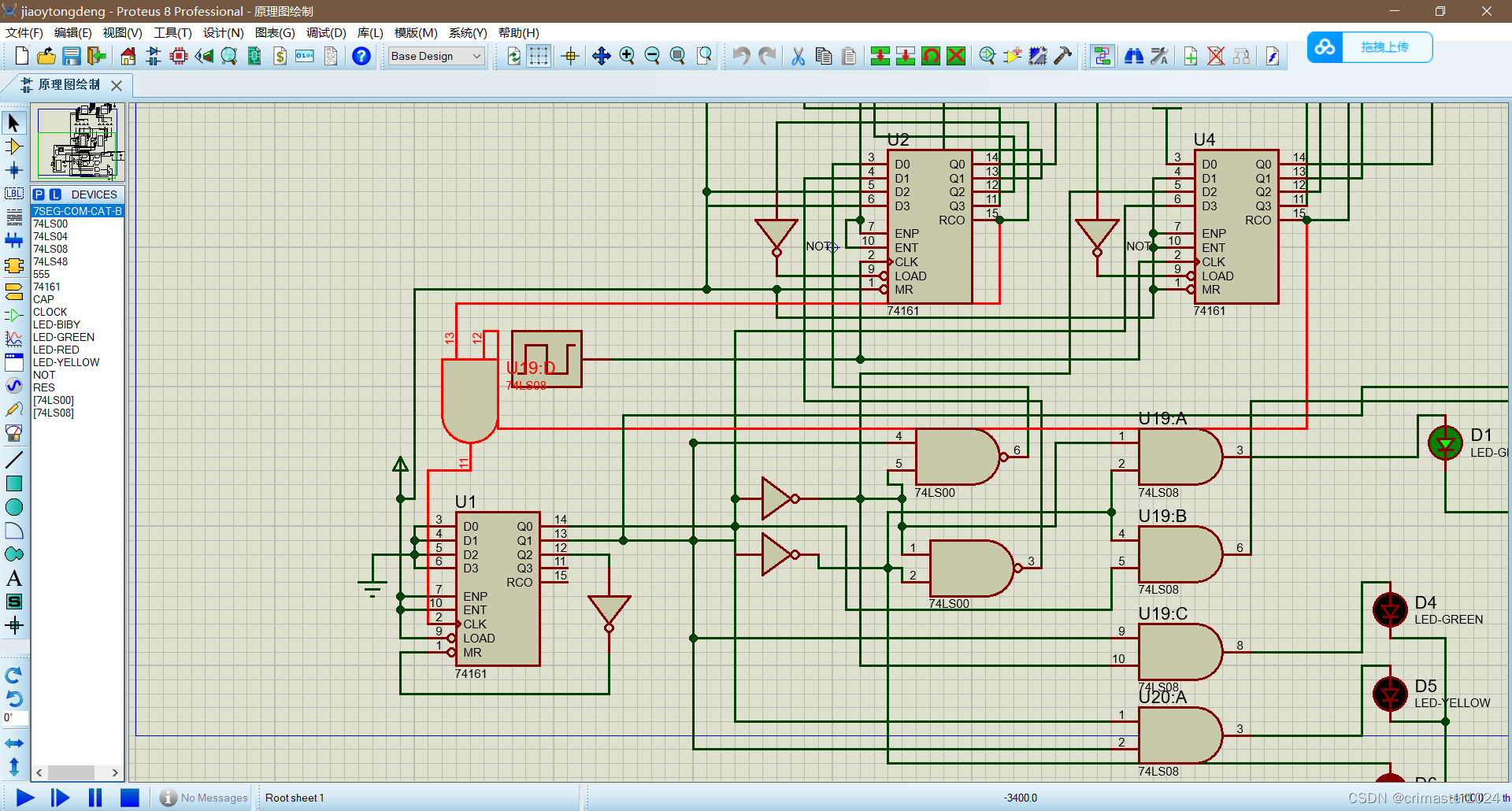Switch to the 原理图绘制 tab
Screen dimensions: 1512x811
pos(69,84)
